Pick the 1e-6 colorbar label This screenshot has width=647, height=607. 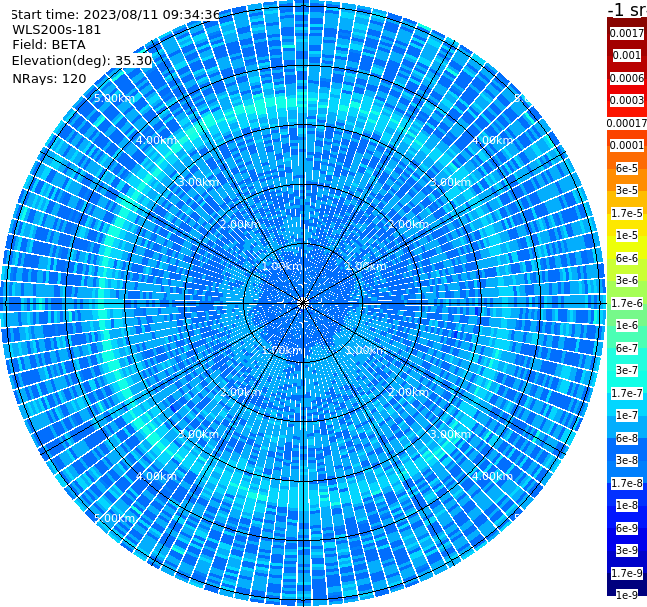pos(627,325)
